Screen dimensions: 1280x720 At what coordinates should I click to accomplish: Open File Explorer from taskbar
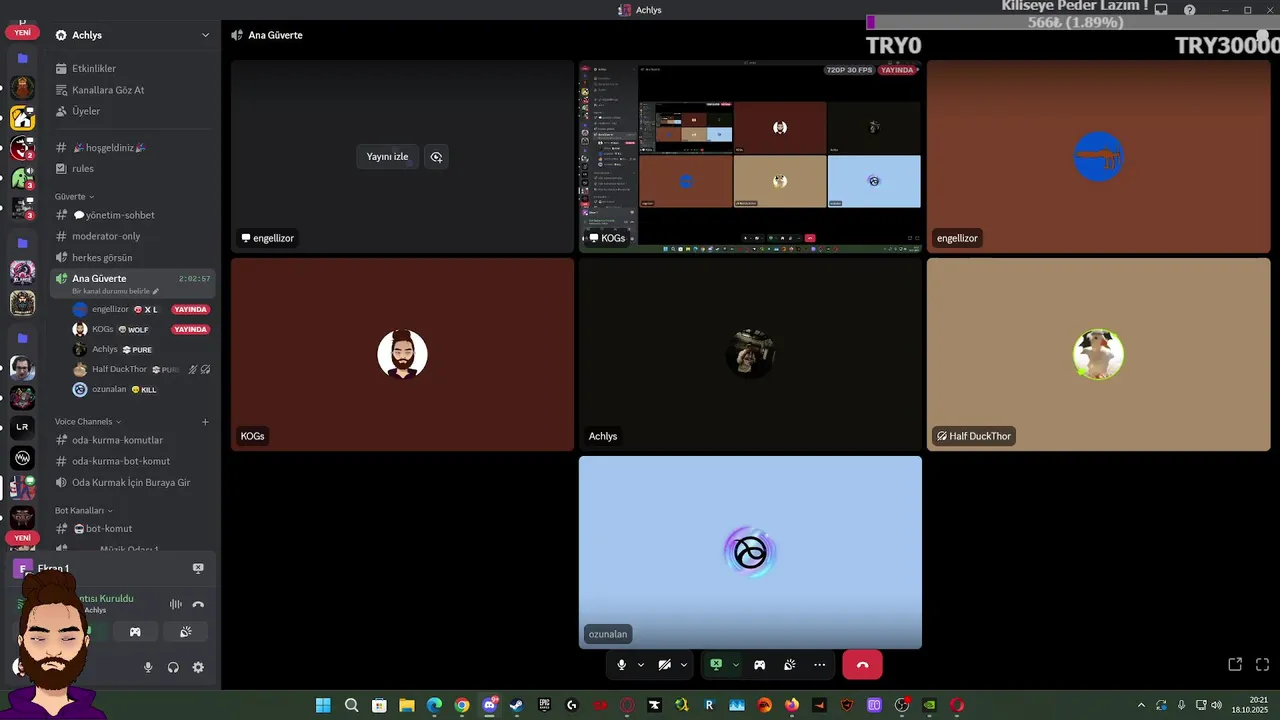(x=407, y=705)
